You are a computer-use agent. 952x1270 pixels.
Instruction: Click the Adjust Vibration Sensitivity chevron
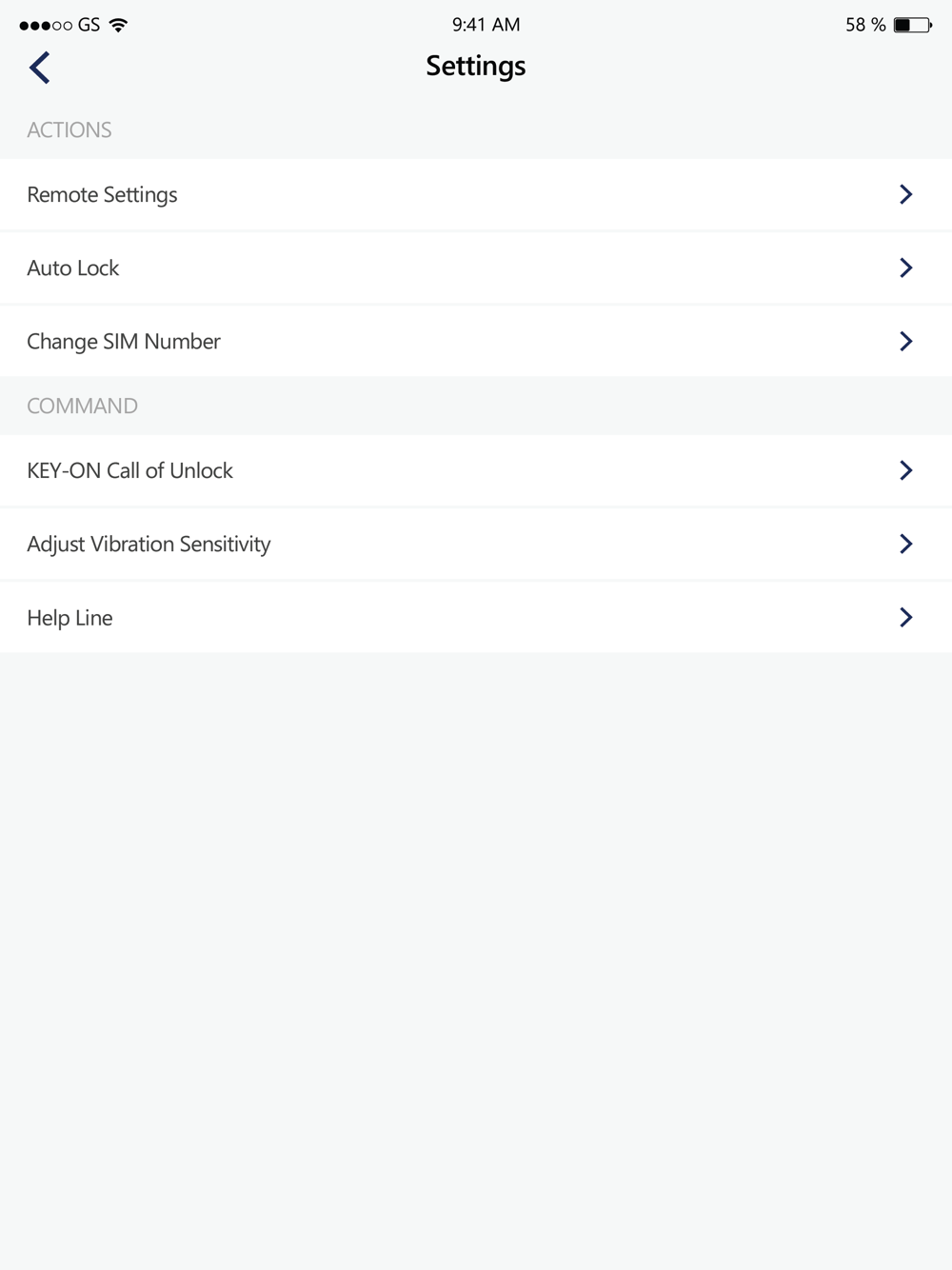[x=905, y=544]
